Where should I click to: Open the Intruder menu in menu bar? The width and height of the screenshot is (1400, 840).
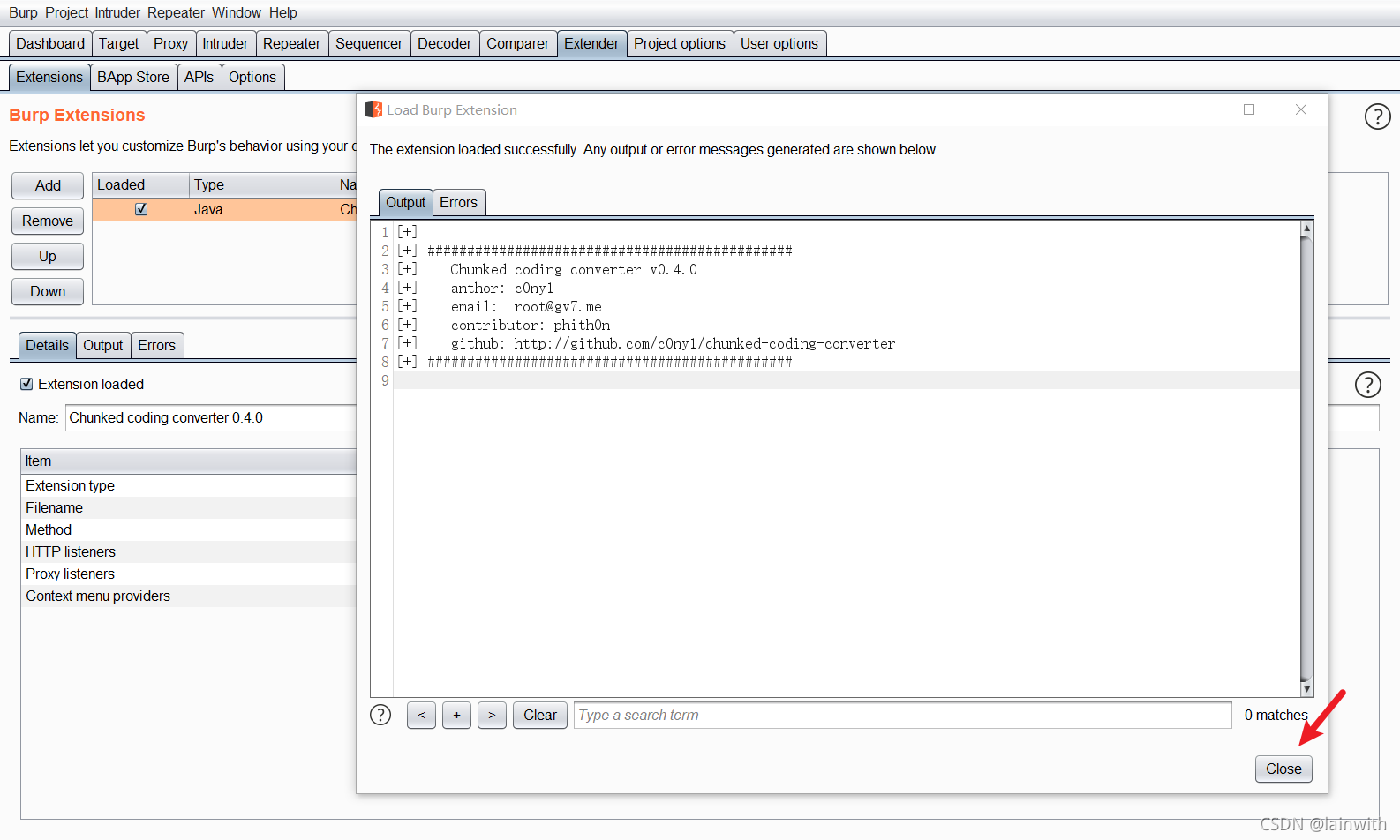point(117,12)
